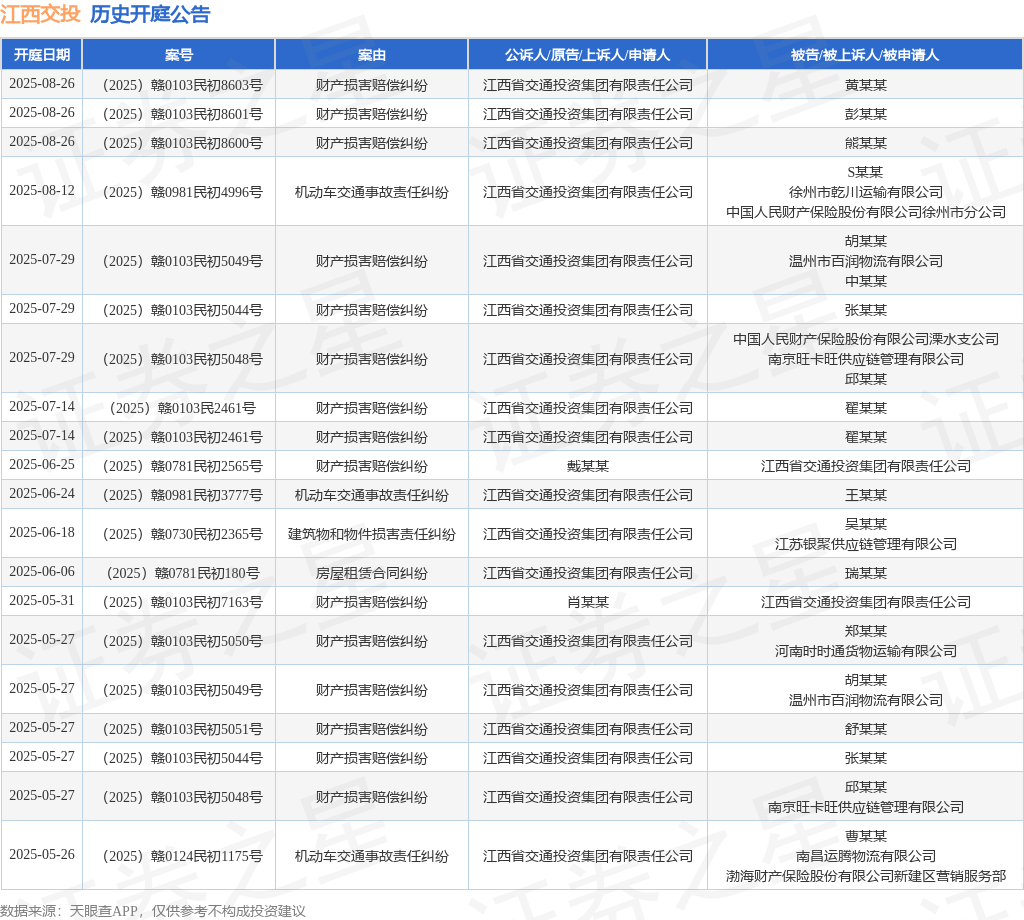The height and width of the screenshot is (920, 1024).
Task: Click date 2025-06-25
Action: click(42, 464)
